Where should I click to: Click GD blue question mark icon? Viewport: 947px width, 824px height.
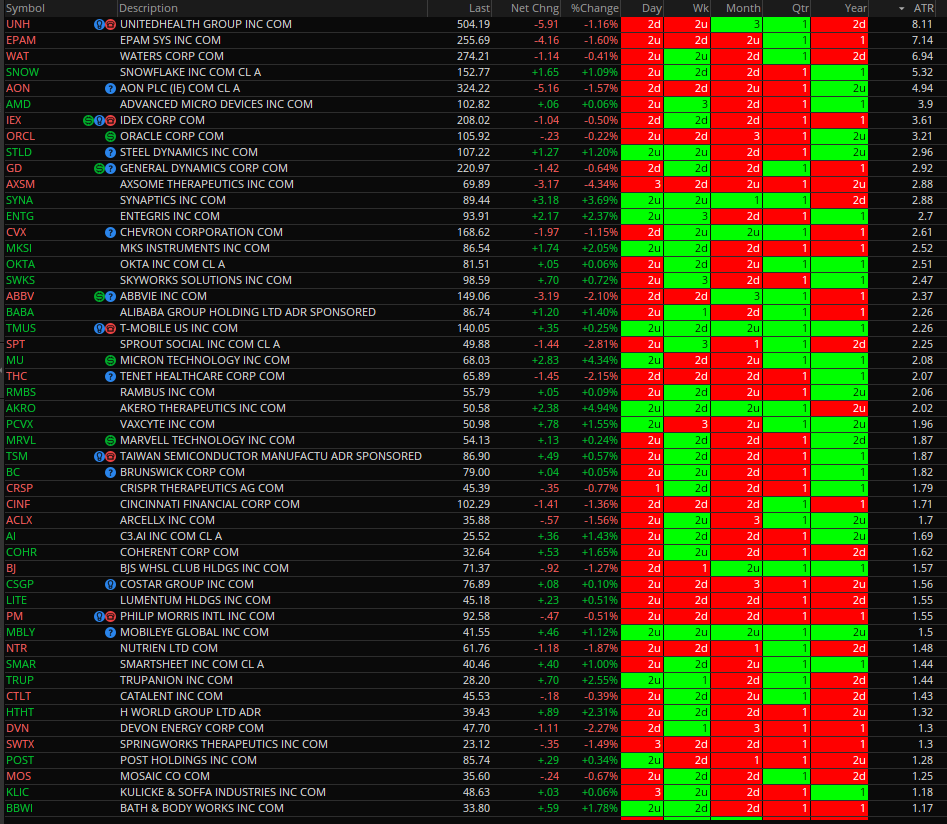tap(111, 169)
